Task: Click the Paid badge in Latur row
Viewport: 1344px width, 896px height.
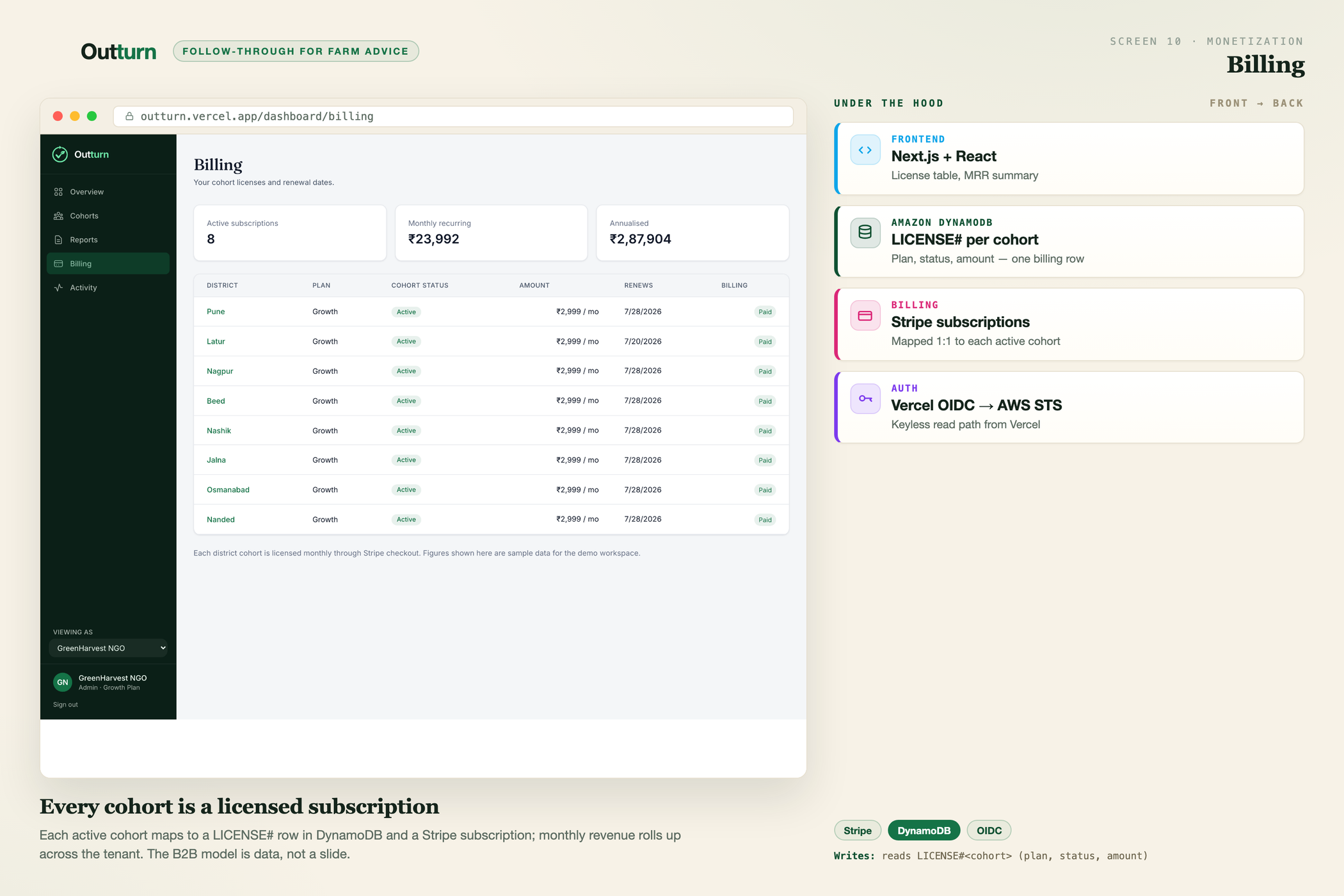Action: pos(765,342)
